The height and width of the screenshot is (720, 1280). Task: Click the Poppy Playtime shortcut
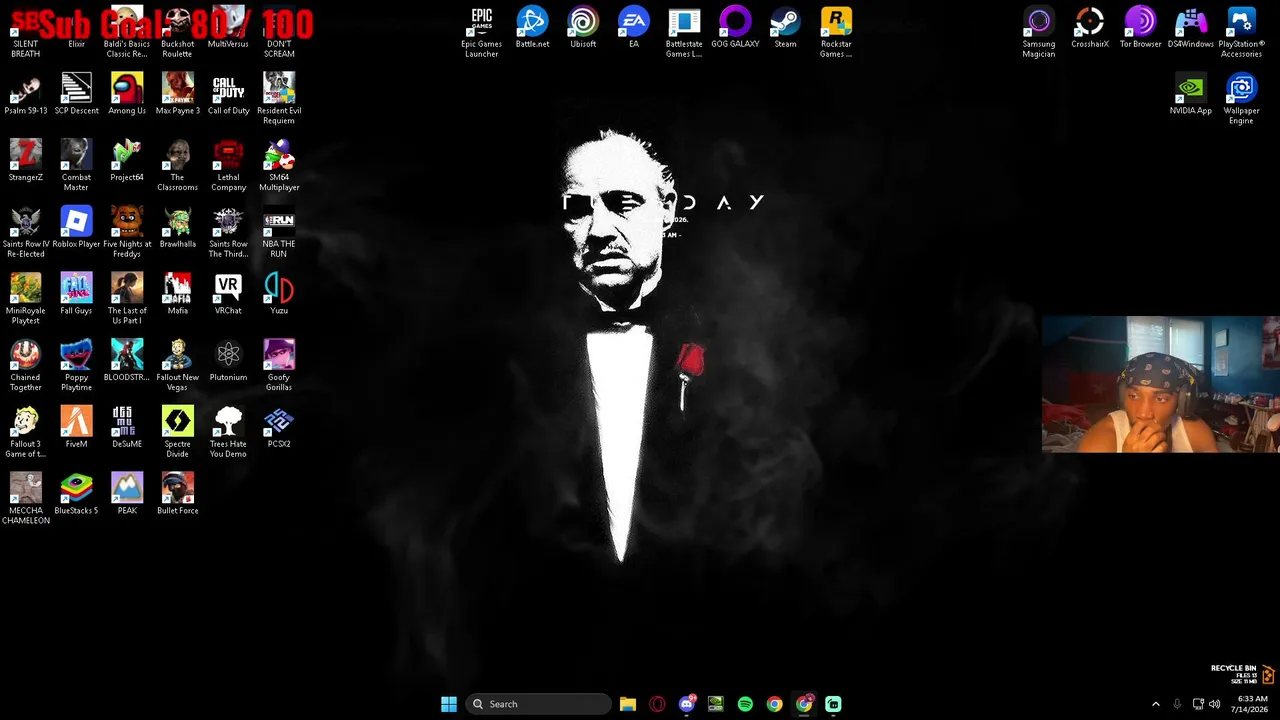[x=76, y=366]
